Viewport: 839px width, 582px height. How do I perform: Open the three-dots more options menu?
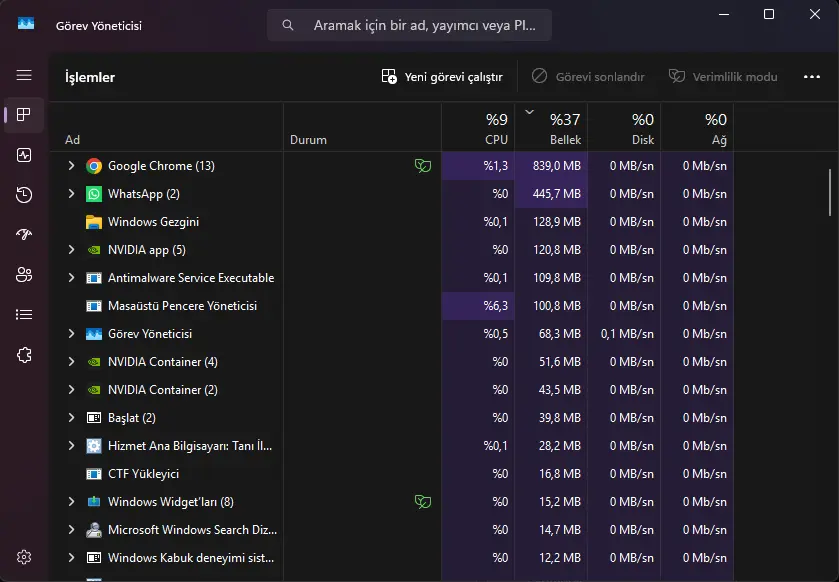point(812,77)
